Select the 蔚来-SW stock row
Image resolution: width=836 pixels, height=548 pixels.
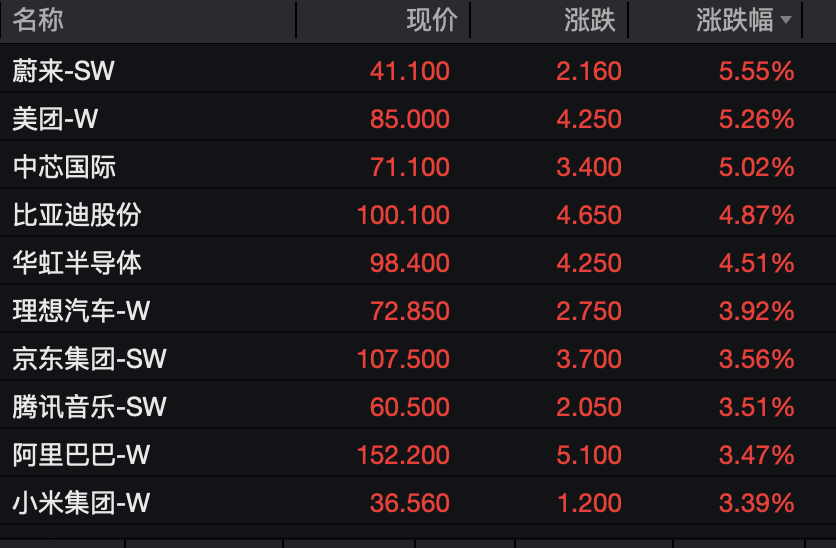[64, 71]
